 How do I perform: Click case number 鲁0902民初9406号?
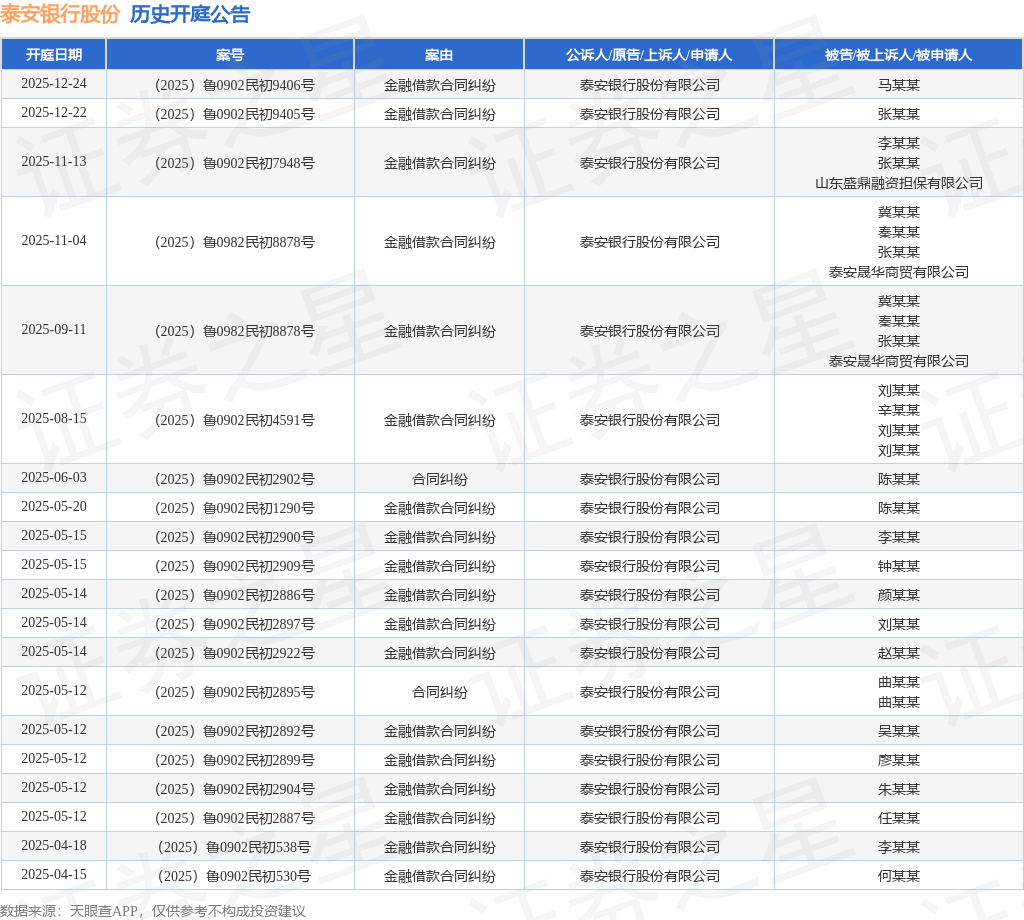pyautogui.click(x=234, y=85)
